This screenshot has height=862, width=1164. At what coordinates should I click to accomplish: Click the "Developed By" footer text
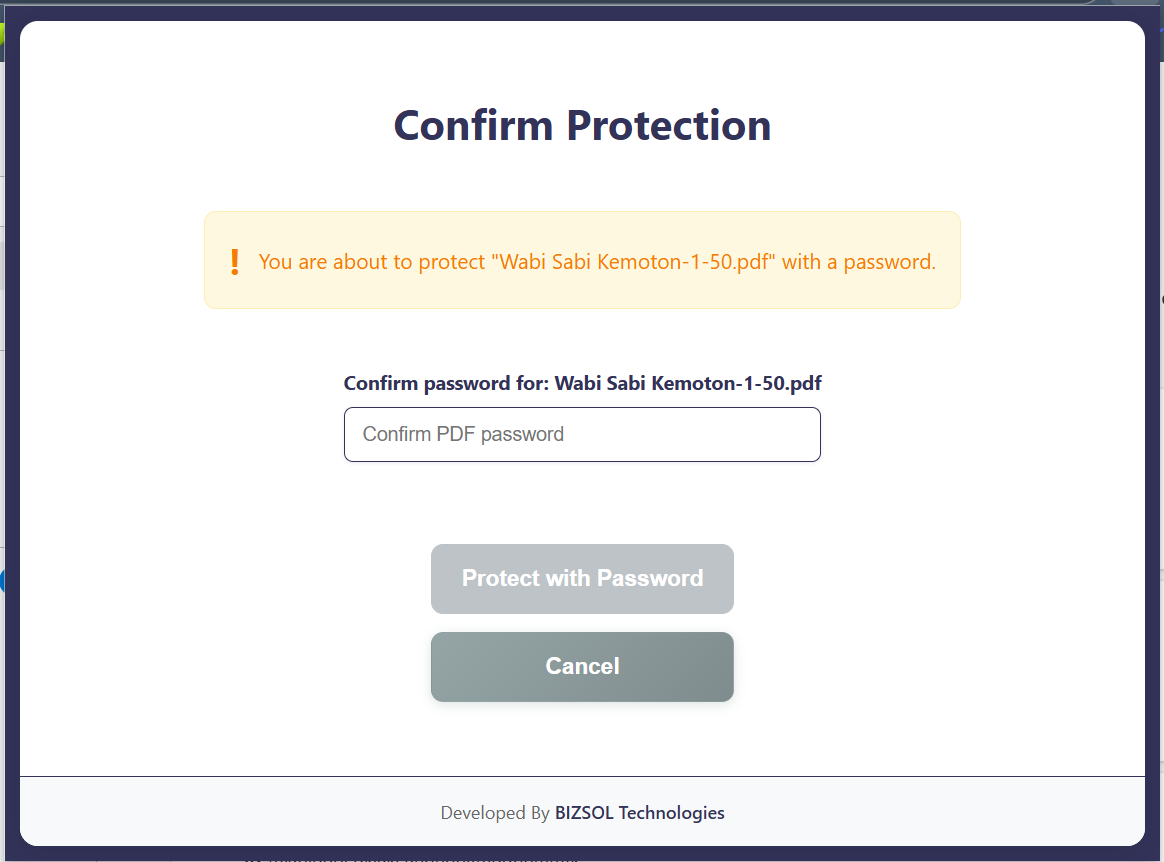(x=495, y=813)
